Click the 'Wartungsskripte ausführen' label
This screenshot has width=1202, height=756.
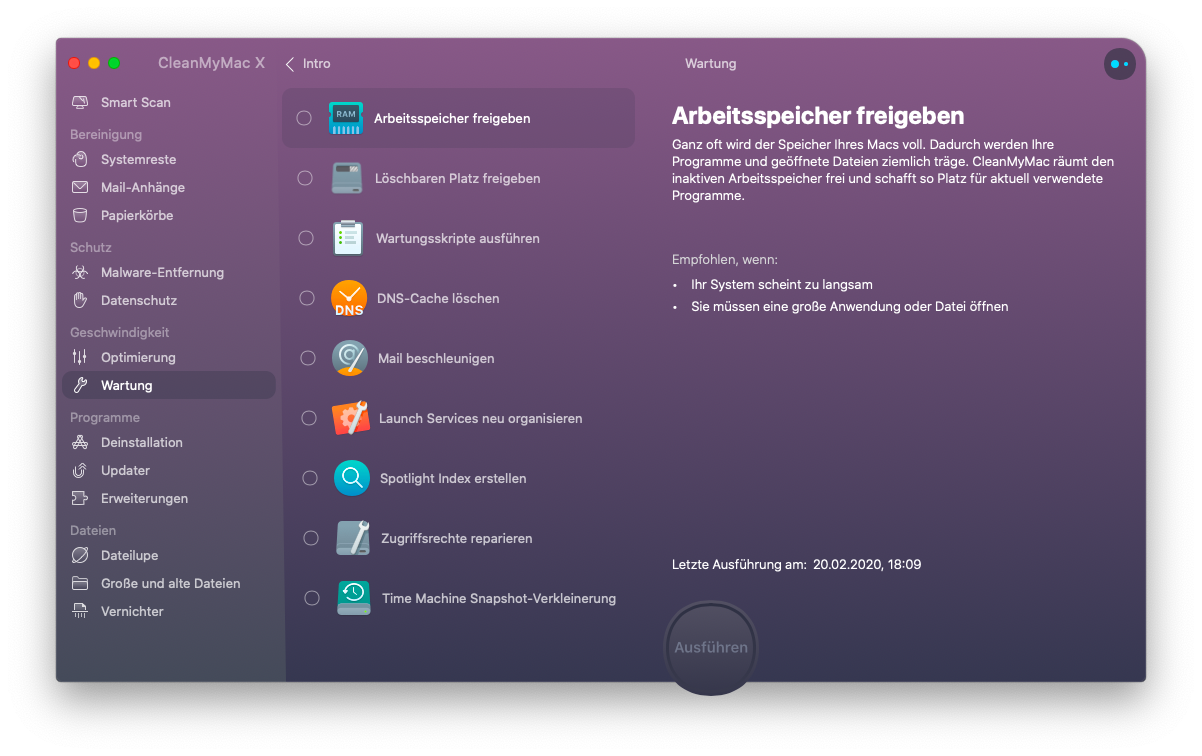tap(458, 238)
